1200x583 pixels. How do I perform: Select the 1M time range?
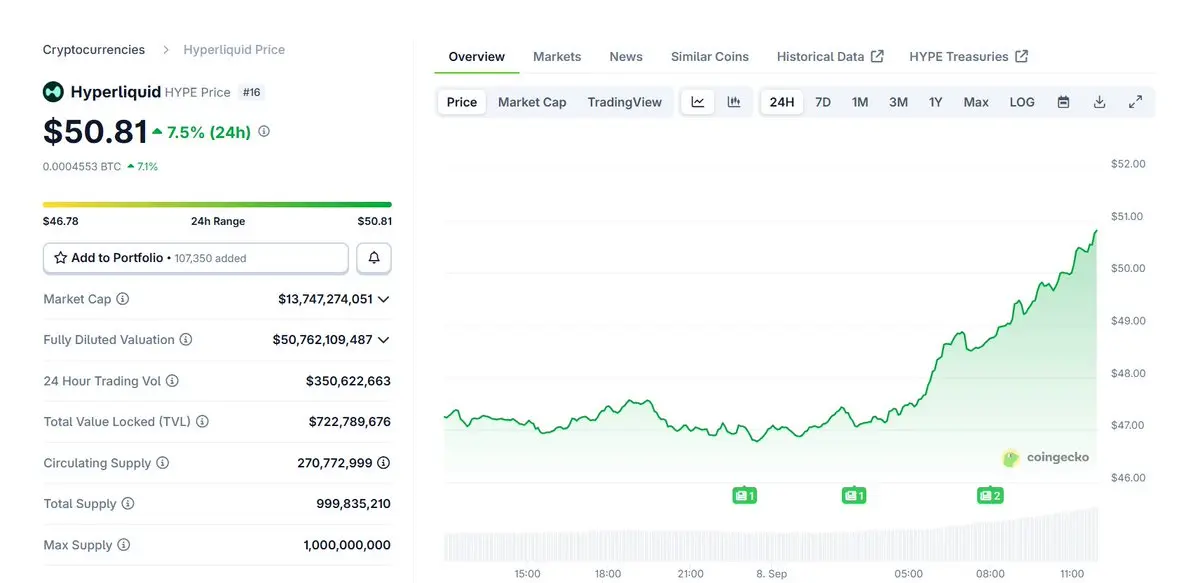pyautogui.click(x=860, y=102)
